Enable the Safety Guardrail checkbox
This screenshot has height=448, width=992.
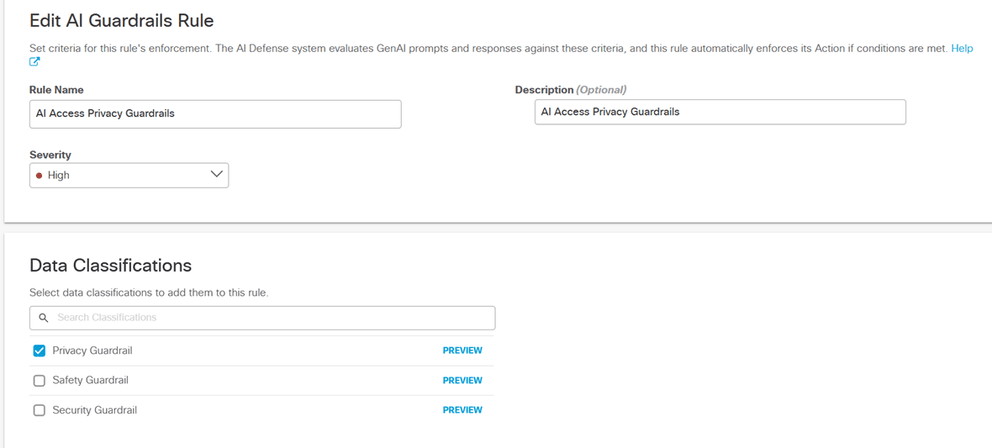(40, 381)
